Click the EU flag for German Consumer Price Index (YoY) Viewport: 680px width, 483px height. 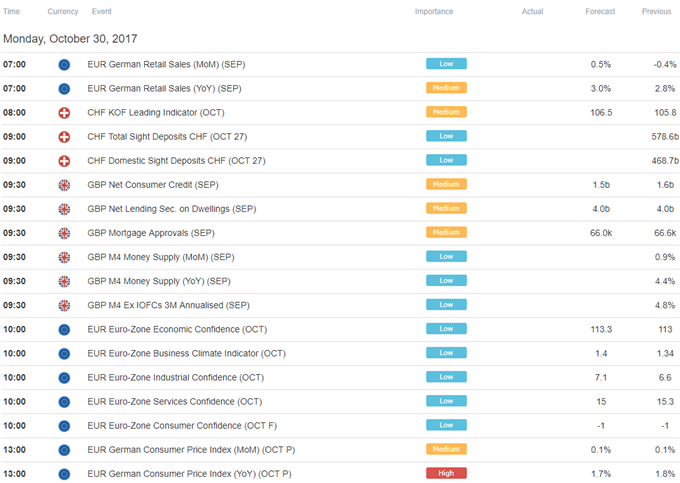(65, 473)
